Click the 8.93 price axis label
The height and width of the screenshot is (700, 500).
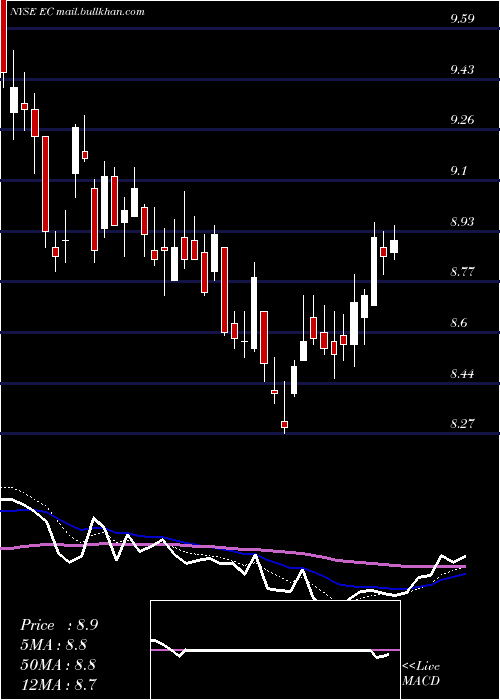(462, 221)
